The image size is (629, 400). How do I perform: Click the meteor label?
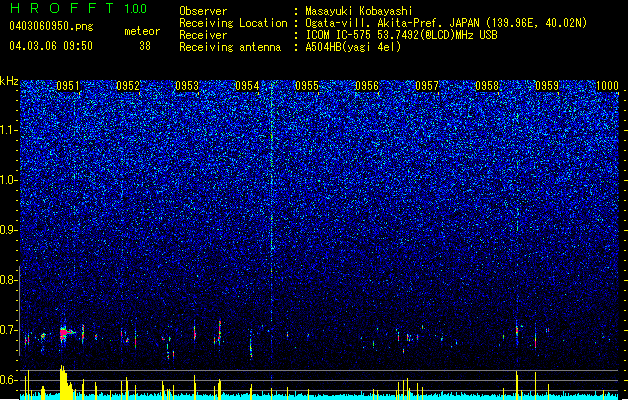point(142,31)
